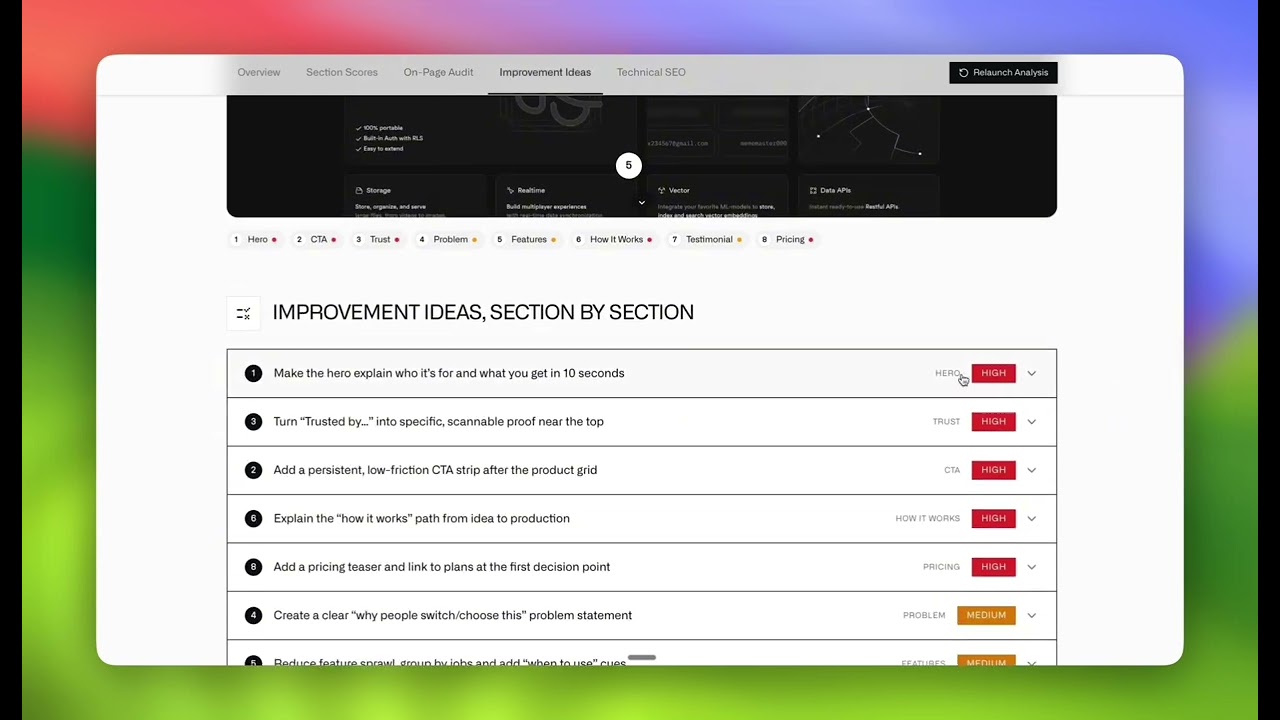Expand the hero explanation idea row
This screenshot has height=720, width=1280.
pyautogui.click(x=641, y=373)
